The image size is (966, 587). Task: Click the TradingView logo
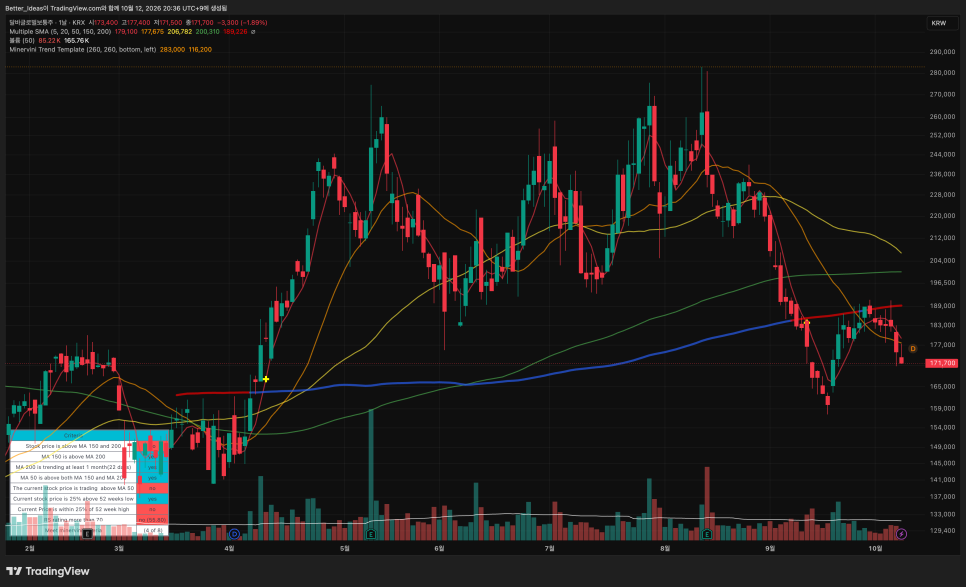(x=48, y=571)
